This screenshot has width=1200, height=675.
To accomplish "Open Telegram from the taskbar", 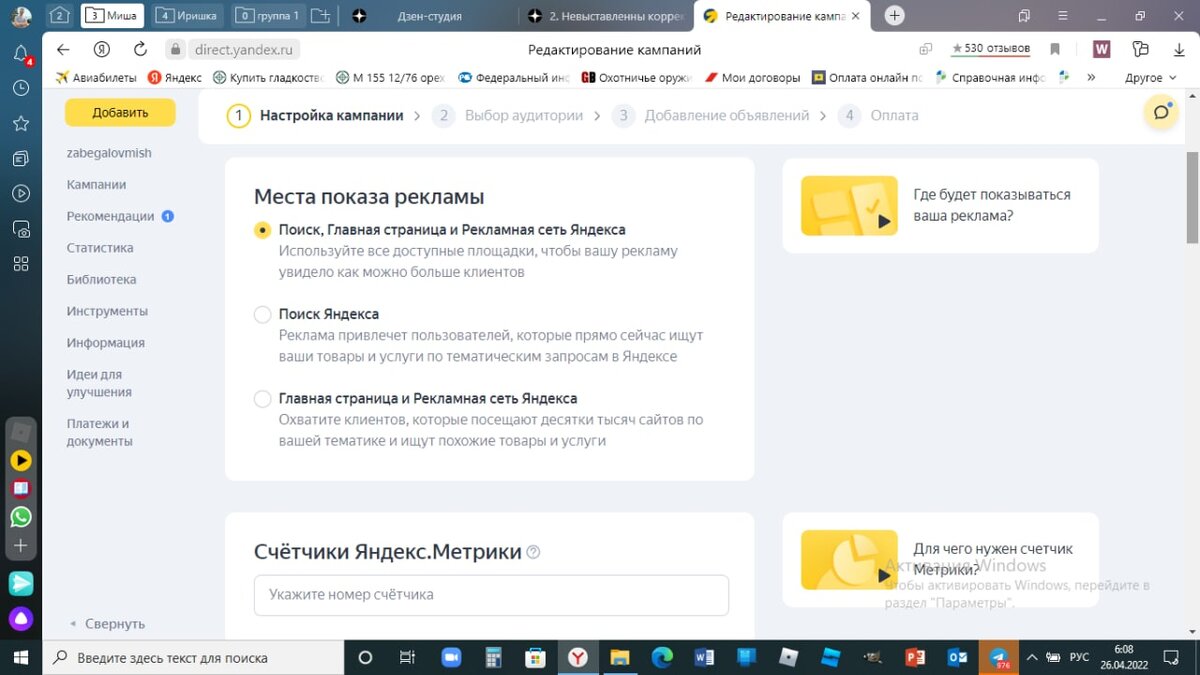I will click(x=998, y=657).
